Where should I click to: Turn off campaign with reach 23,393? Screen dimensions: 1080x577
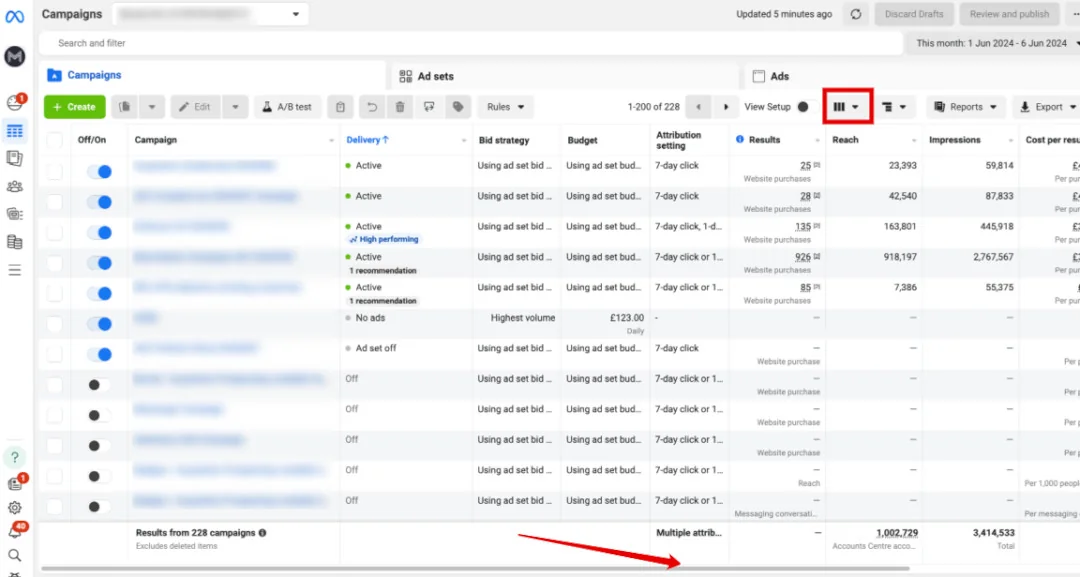click(x=99, y=171)
